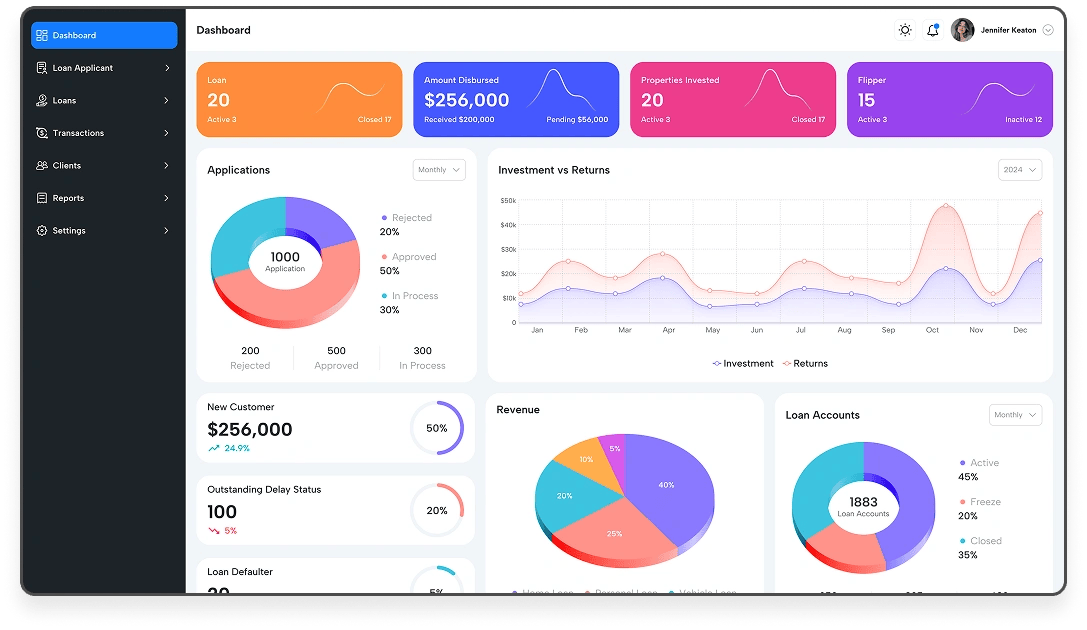Open the Amount Disbursed card
This screenshot has height=630, width=1087.
coord(516,100)
